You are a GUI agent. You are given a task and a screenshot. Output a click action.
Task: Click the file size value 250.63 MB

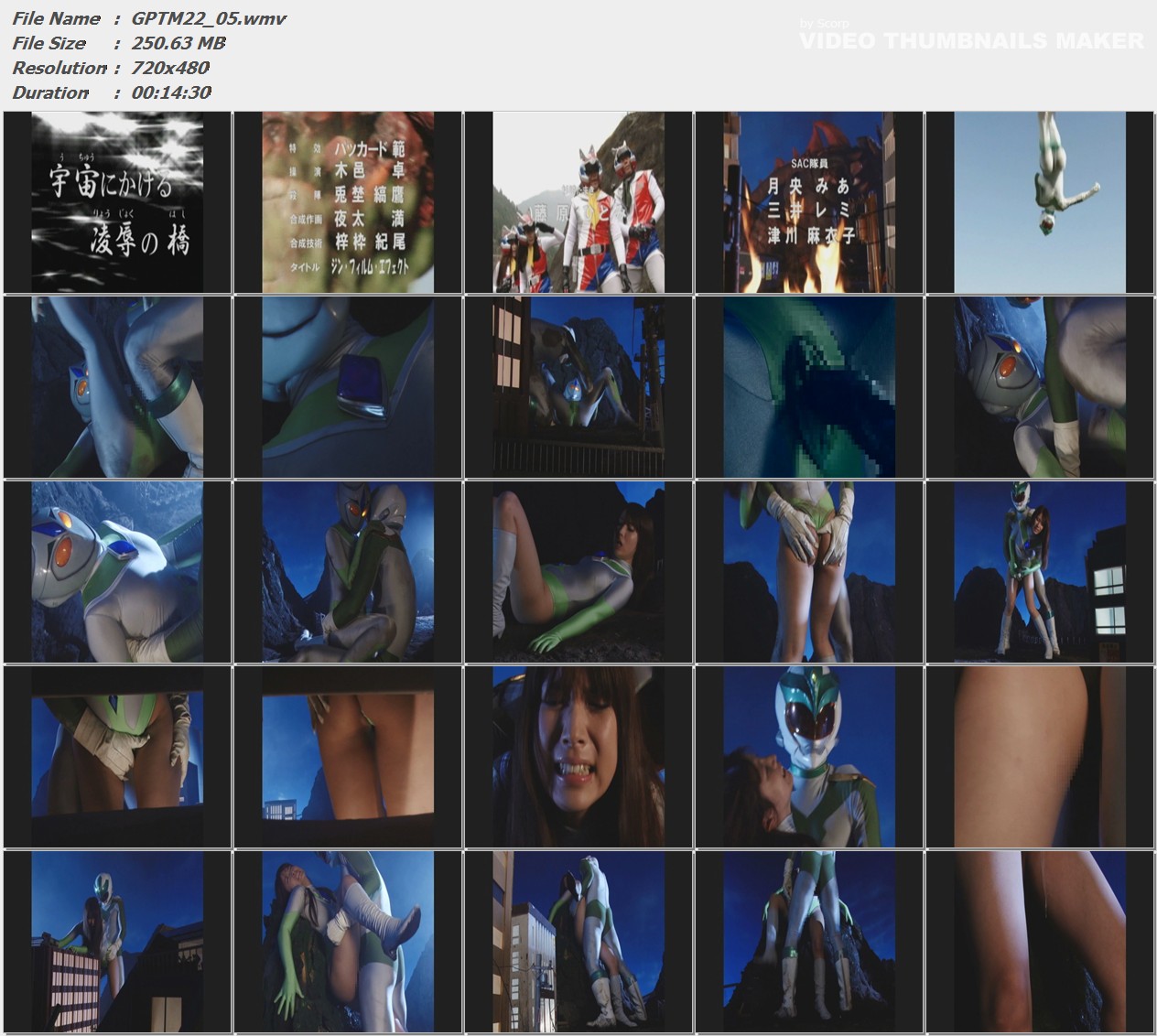point(178,43)
